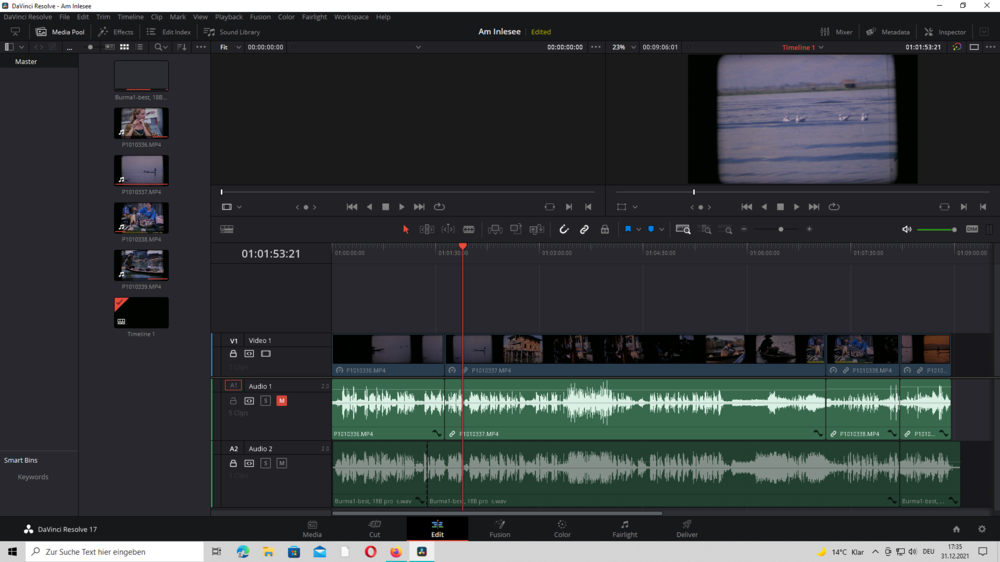The image size is (1000, 562).
Task: Select the P1010338.MP4 media pool thumbnail
Action: pyautogui.click(x=141, y=218)
